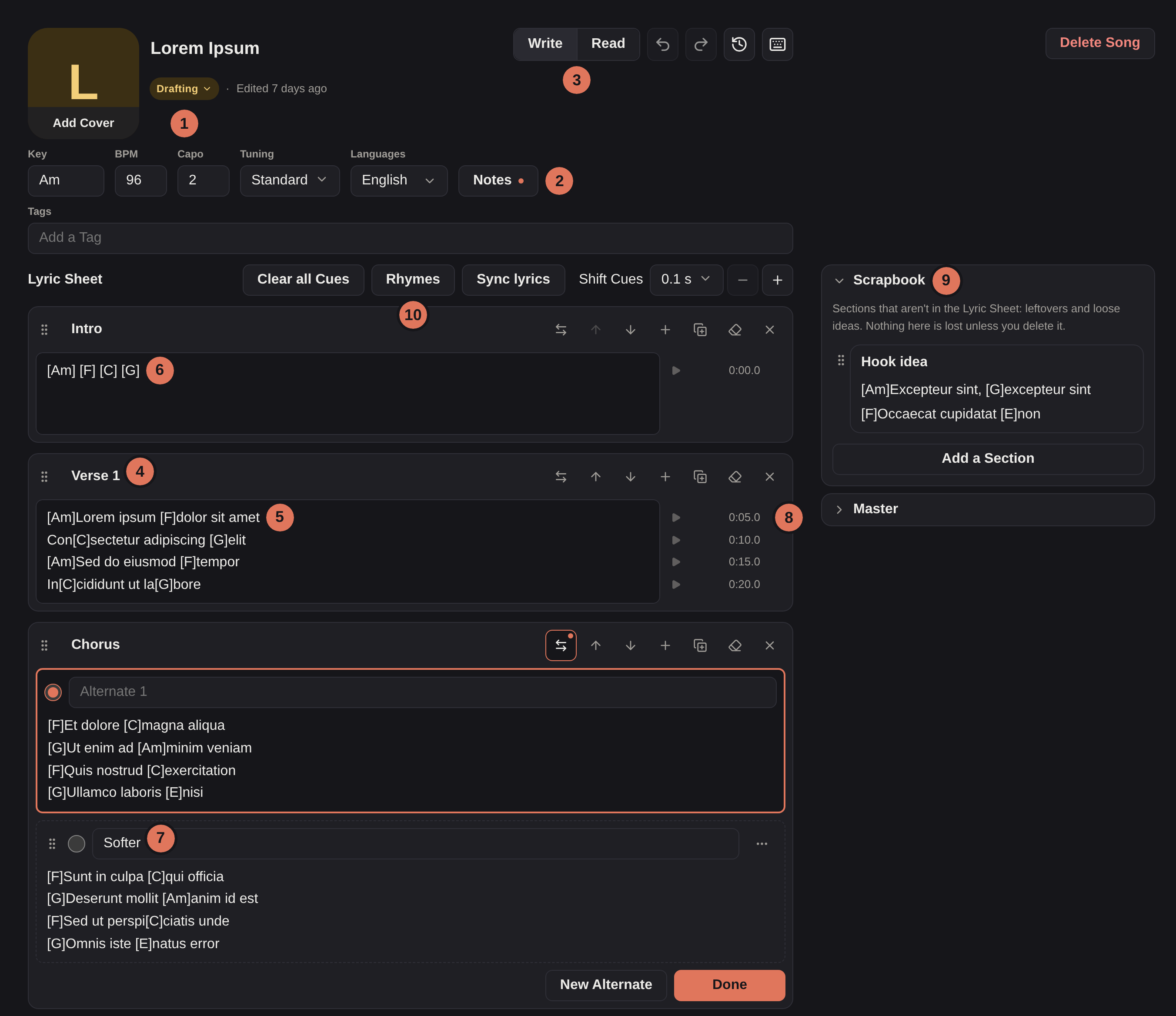The width and height of the screenshot is (1176, 1016).
Task: Move Verse 1 section up
Action: (595, 477)
